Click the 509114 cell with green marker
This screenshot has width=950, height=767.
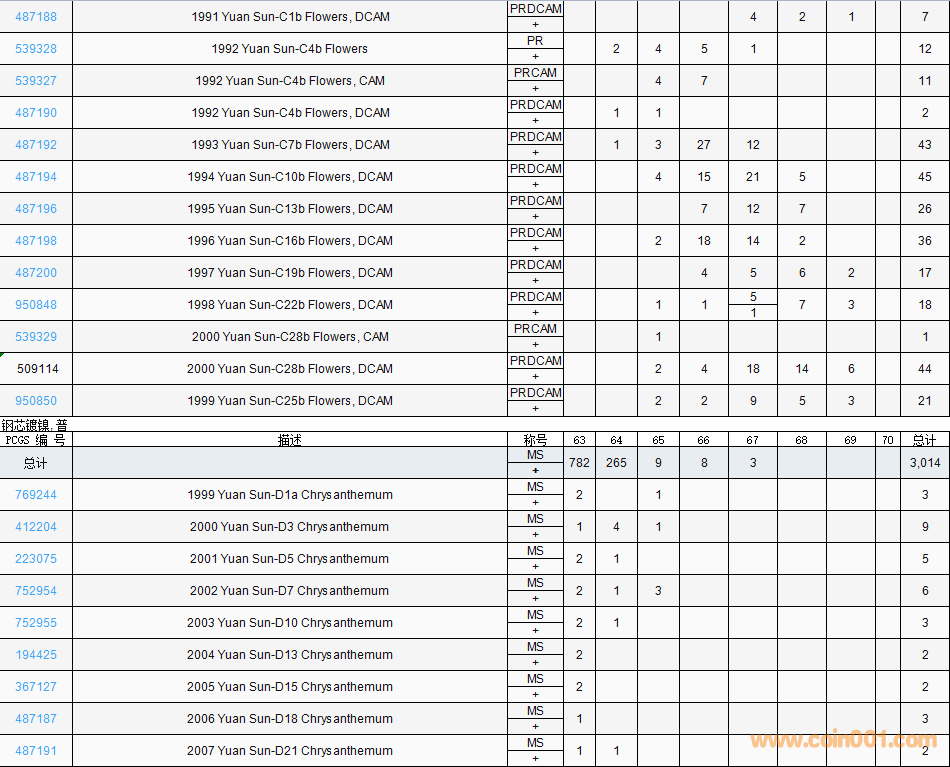[x=37, y=369]
